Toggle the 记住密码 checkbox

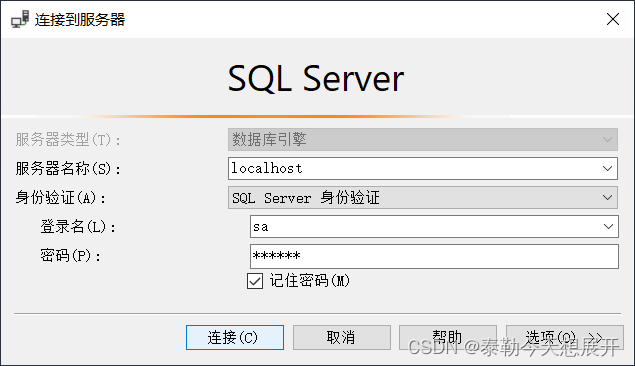click(x=255, y=281)
